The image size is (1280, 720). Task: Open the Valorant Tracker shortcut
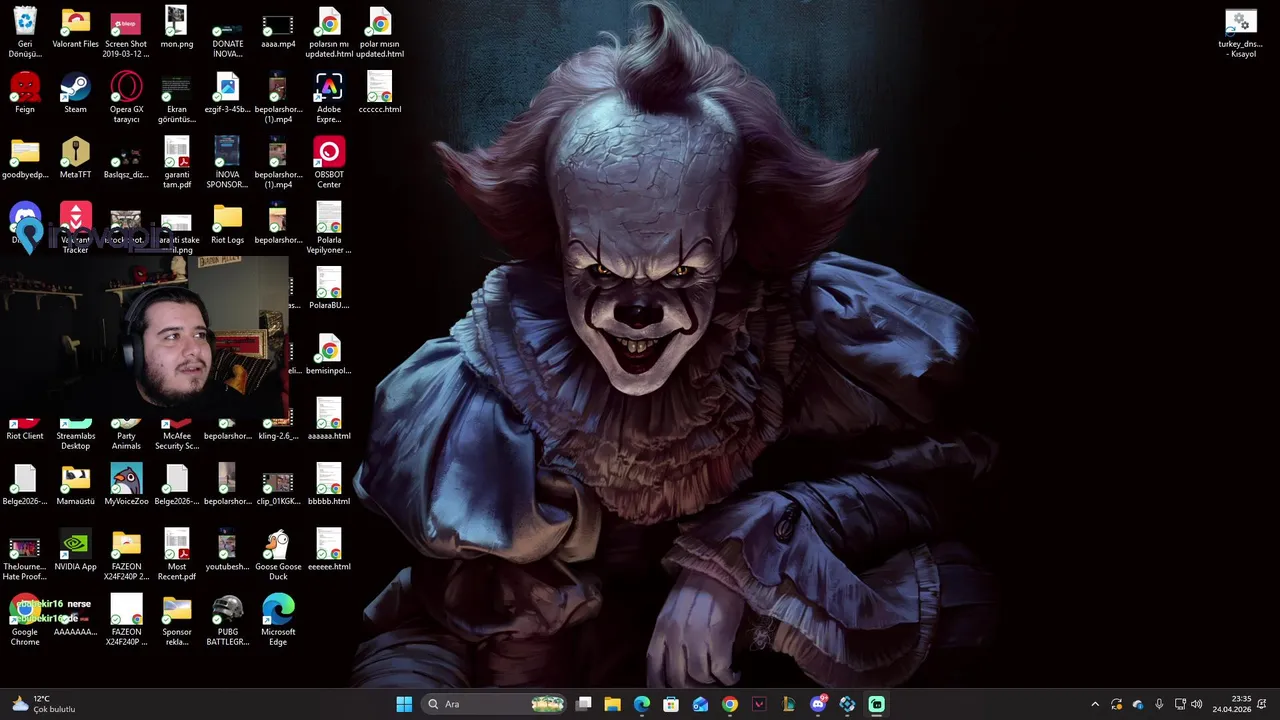click(76, 227)
